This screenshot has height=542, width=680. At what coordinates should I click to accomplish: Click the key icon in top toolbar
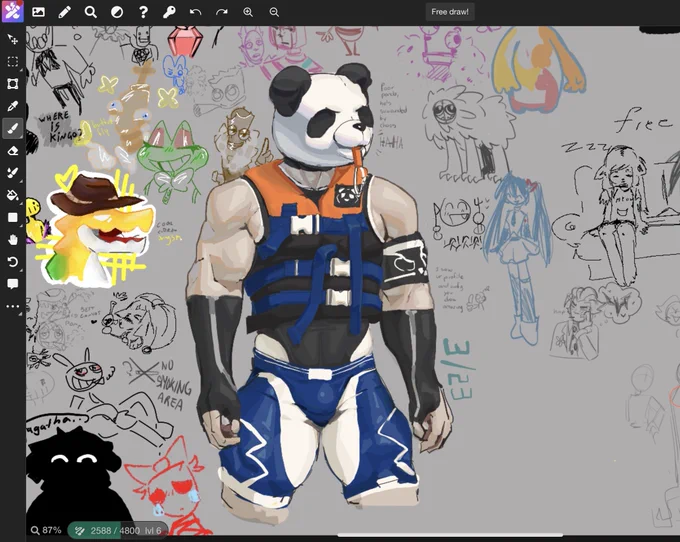169,12
